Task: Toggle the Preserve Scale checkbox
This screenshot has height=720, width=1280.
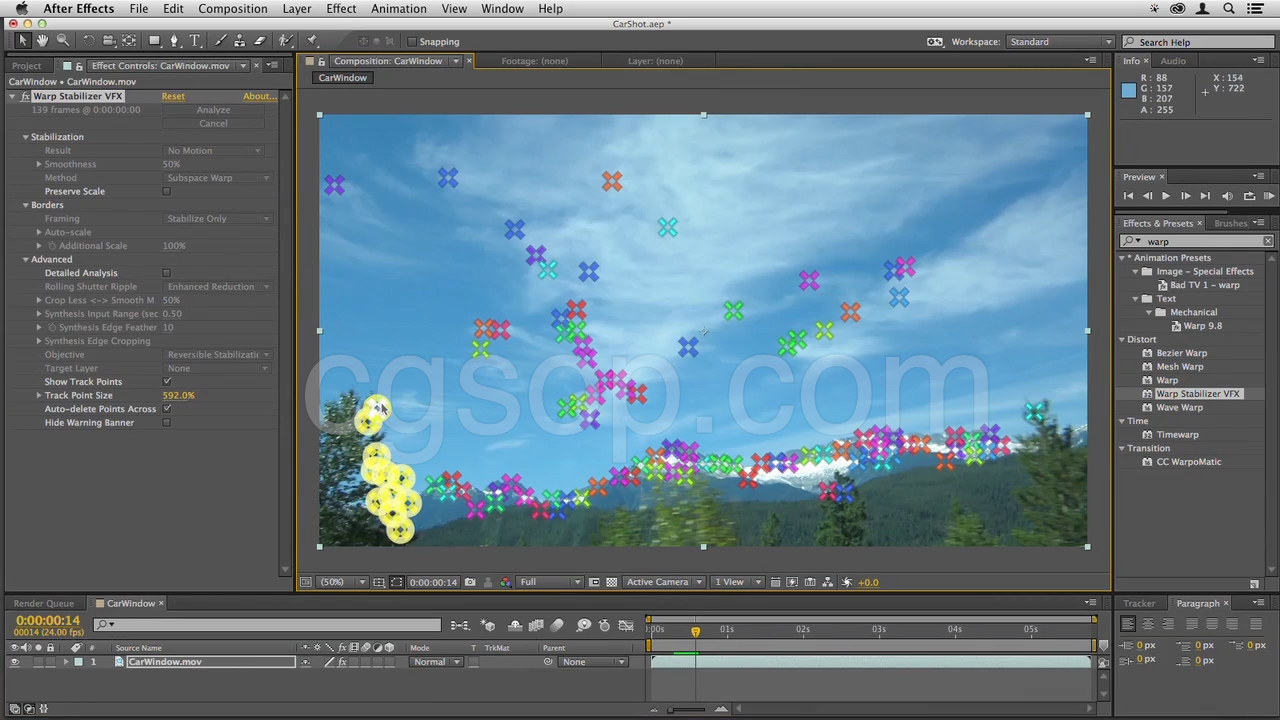Action: 167,192
